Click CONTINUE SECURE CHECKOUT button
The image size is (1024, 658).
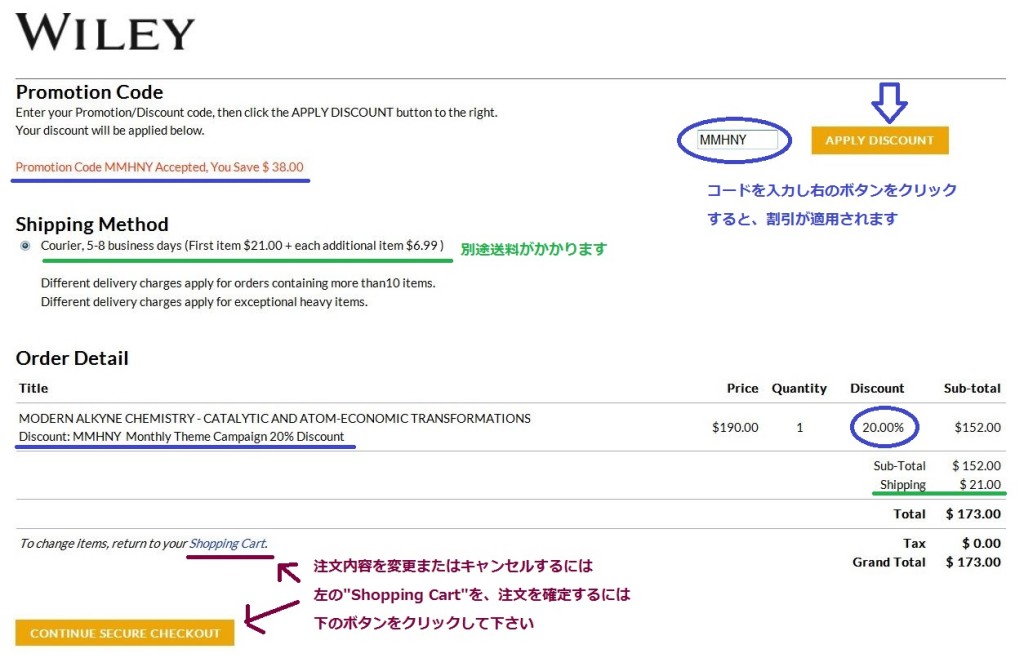(x=125, y=633)
